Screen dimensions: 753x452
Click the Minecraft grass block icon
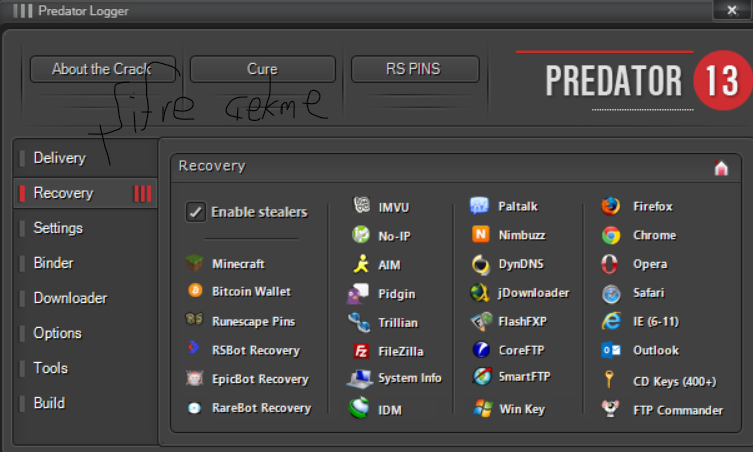click(194, 263)
